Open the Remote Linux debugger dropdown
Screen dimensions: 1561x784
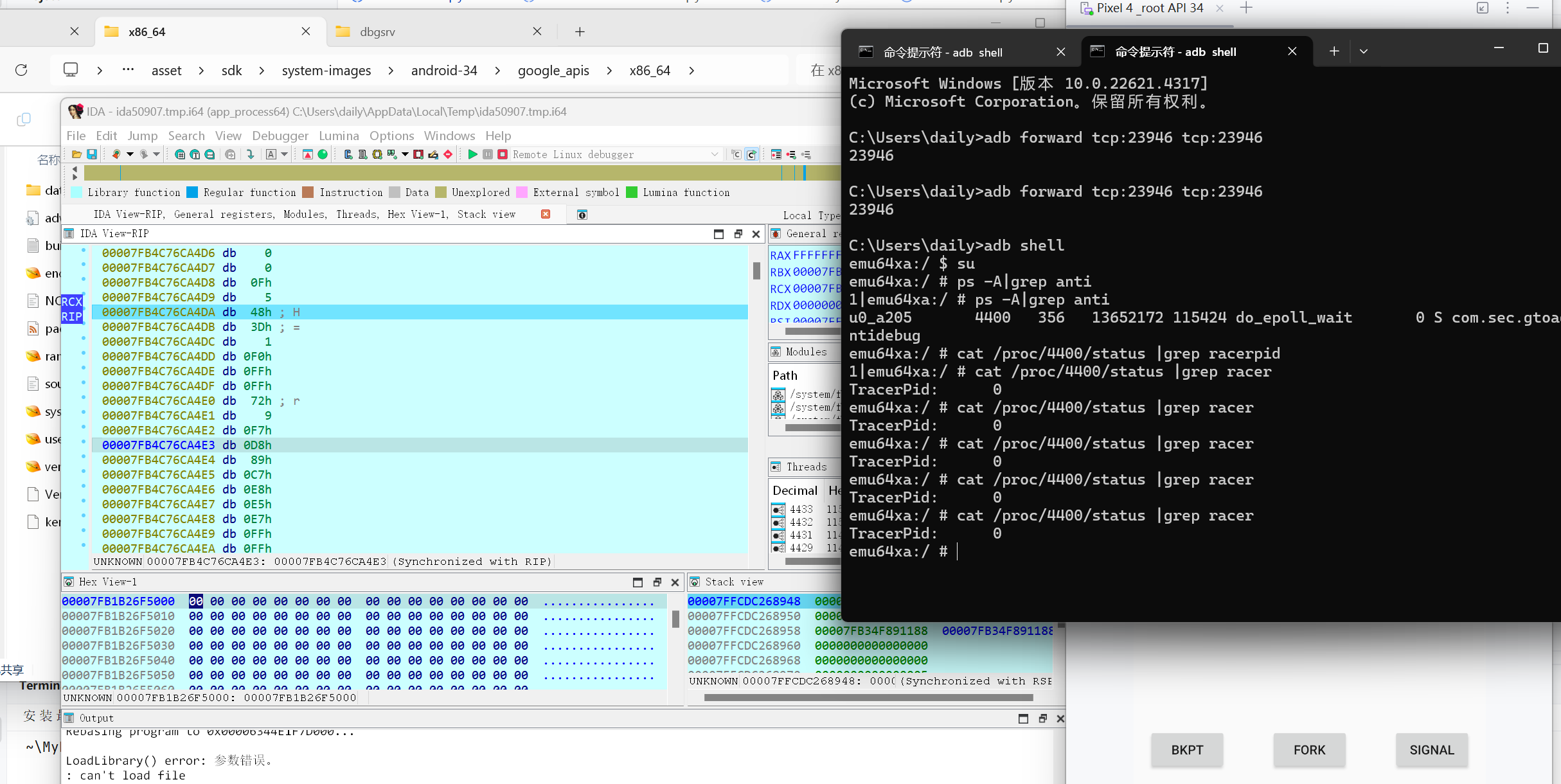715,154
